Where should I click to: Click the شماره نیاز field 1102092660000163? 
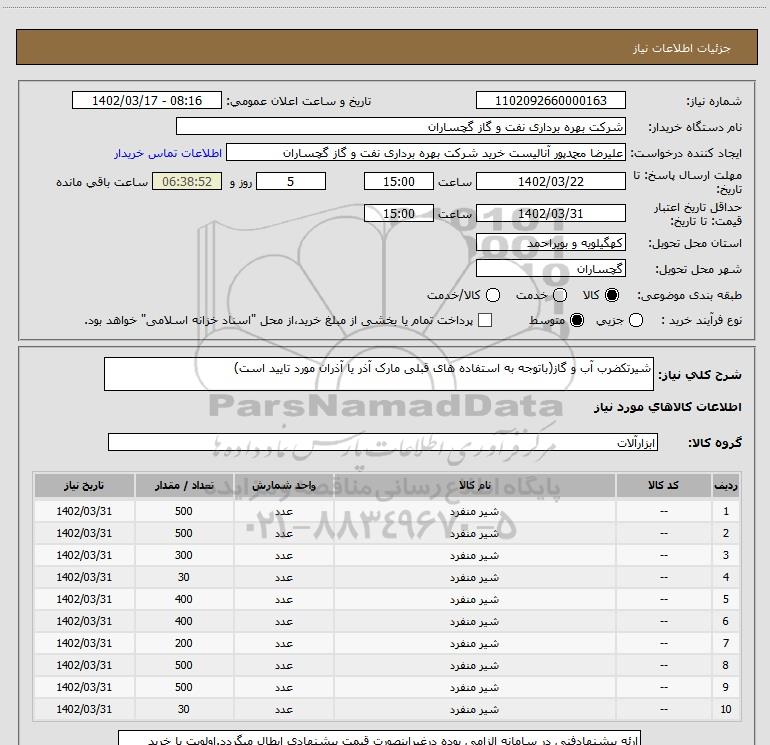coord(550,100)
